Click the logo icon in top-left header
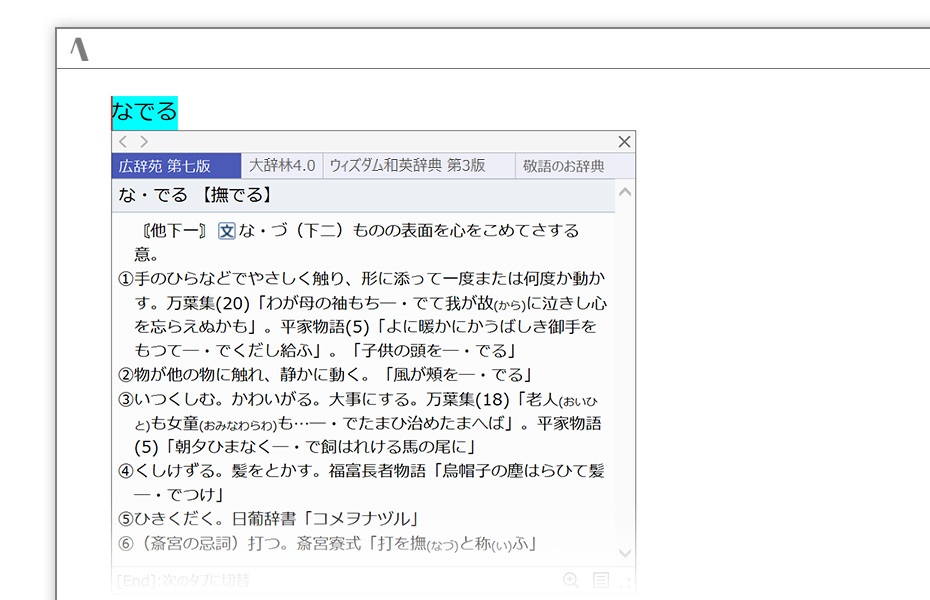930x600 pixels. tap(79, 49)
